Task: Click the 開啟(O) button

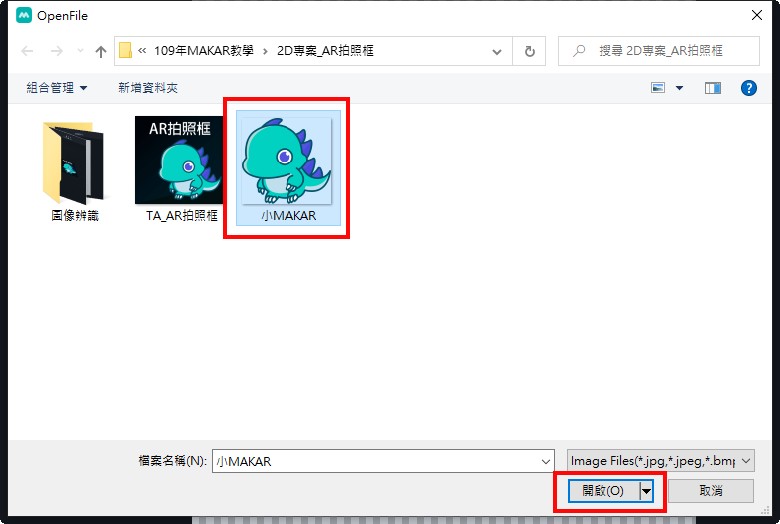Action: pyautogui.click(x=603, y=491)
